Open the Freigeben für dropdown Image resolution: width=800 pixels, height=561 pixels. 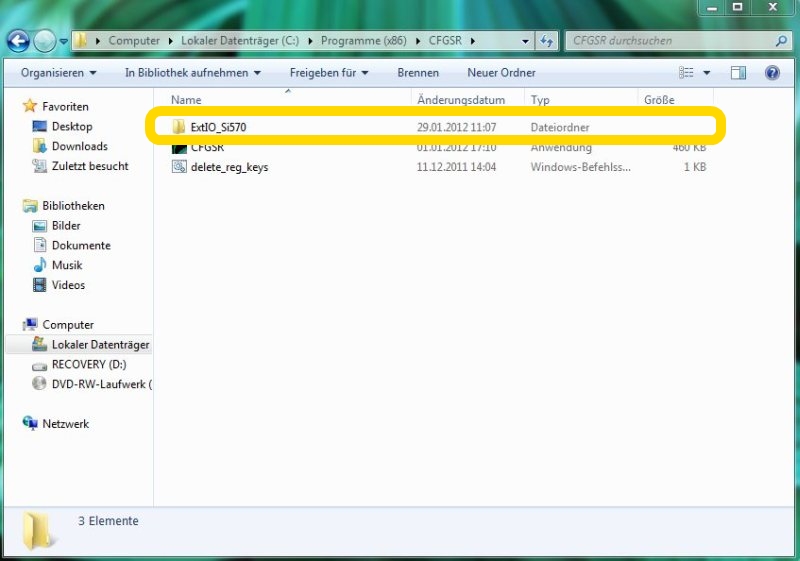329,73
